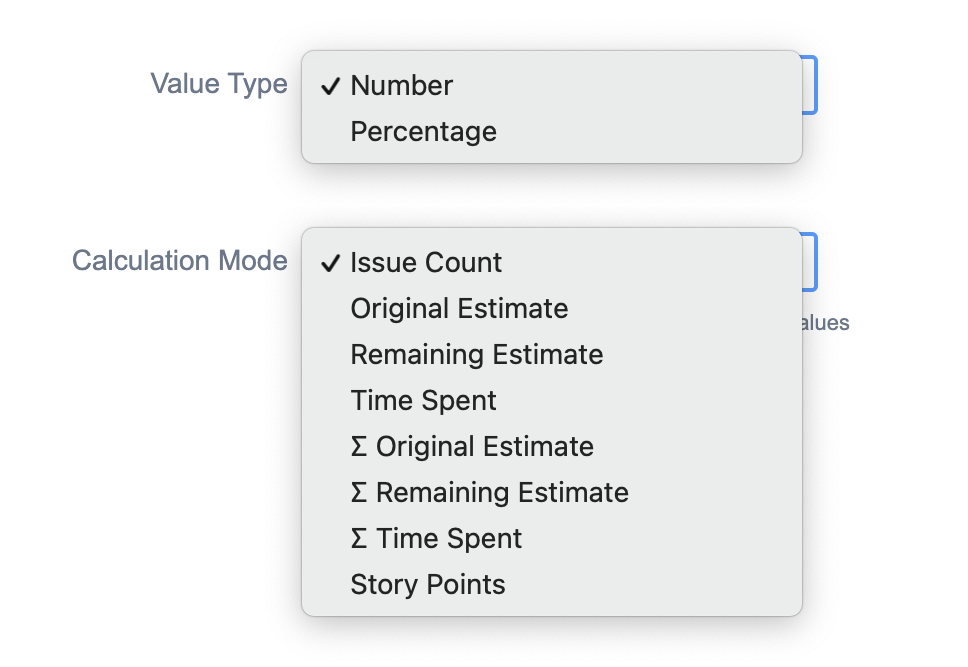968x667 pixels.
Task: Click the blue-highlighted Calculation Mode select box
Action: 810,261
